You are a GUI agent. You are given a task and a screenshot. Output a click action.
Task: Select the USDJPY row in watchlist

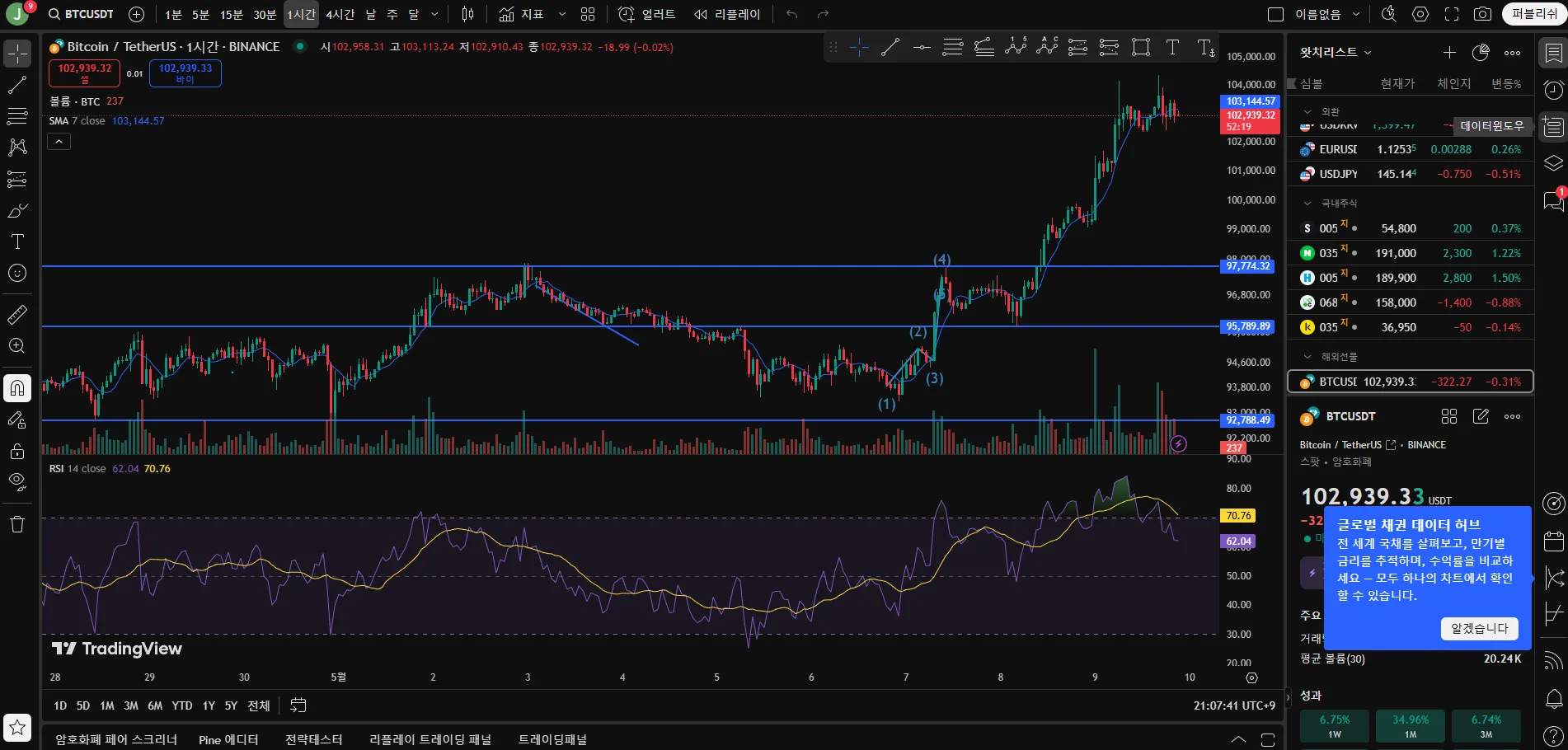coord(1411,174)
